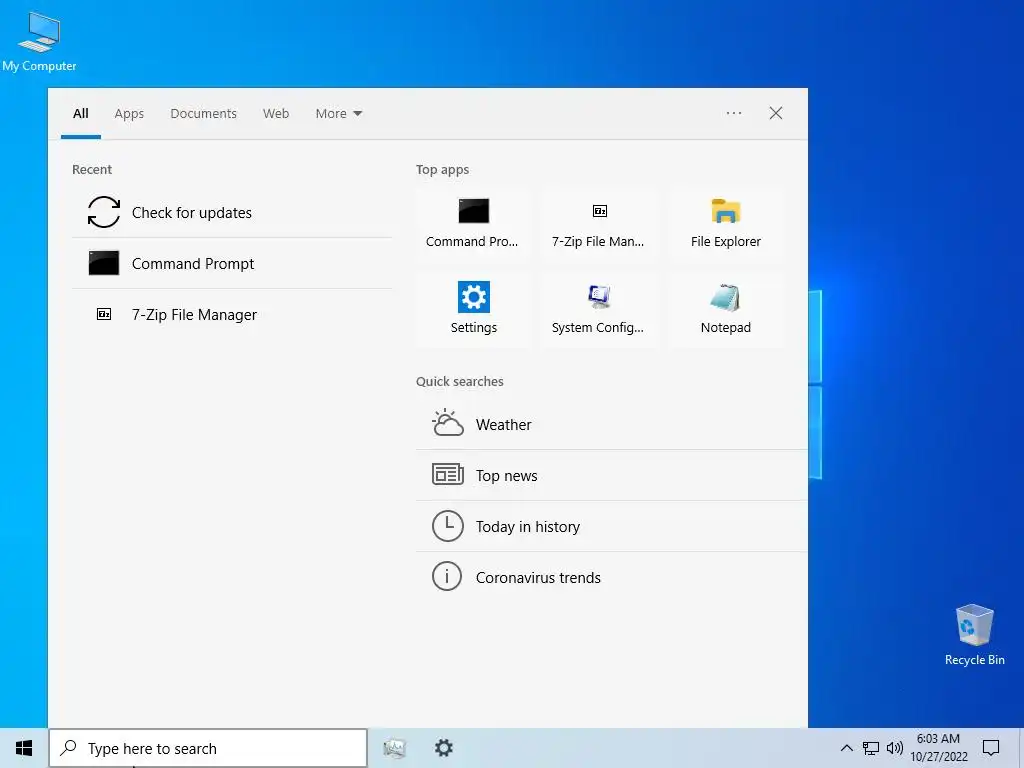Run the Weather quick search

pos(611,424)
